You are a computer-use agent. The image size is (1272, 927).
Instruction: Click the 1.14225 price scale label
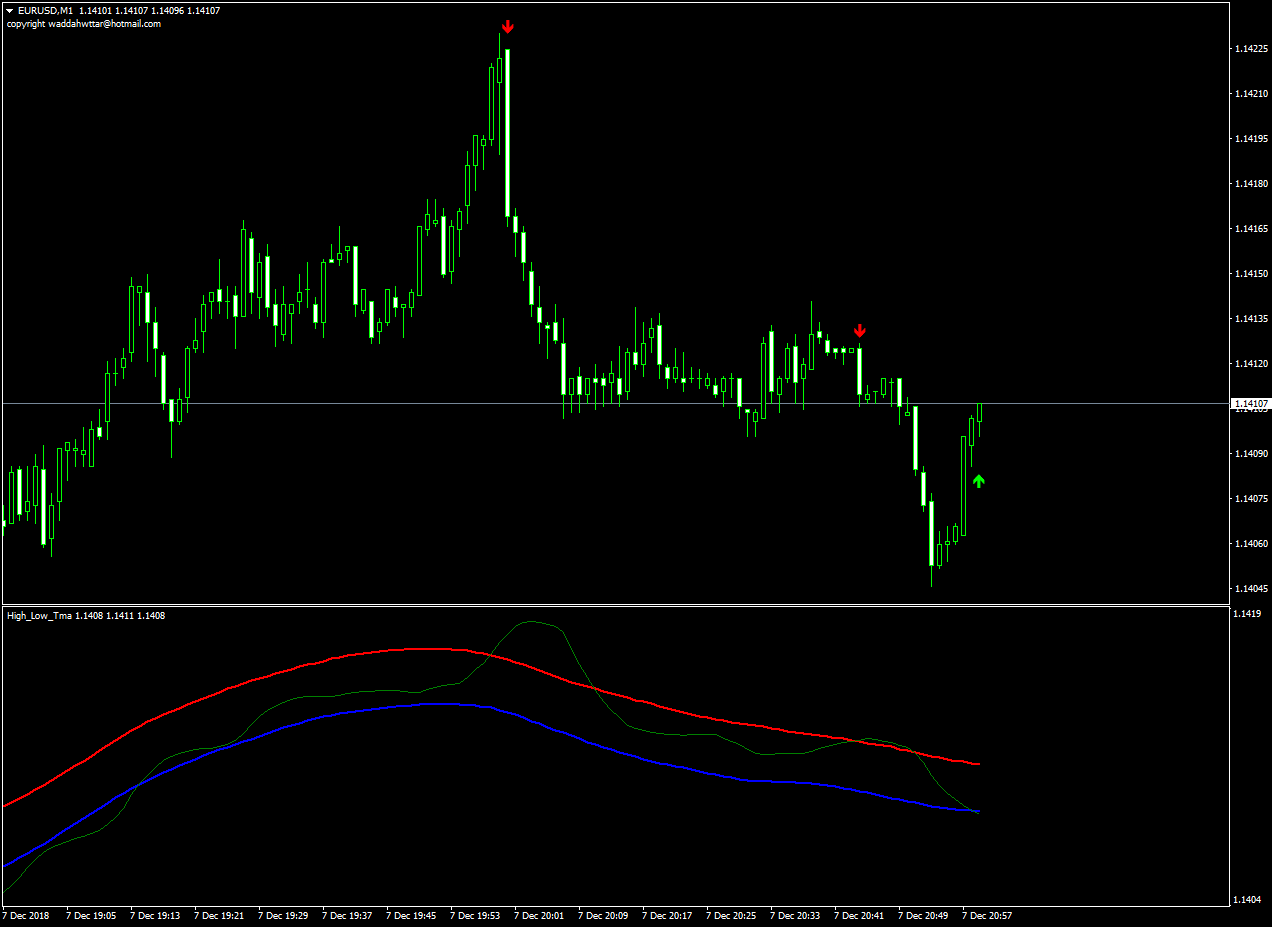1252,49
